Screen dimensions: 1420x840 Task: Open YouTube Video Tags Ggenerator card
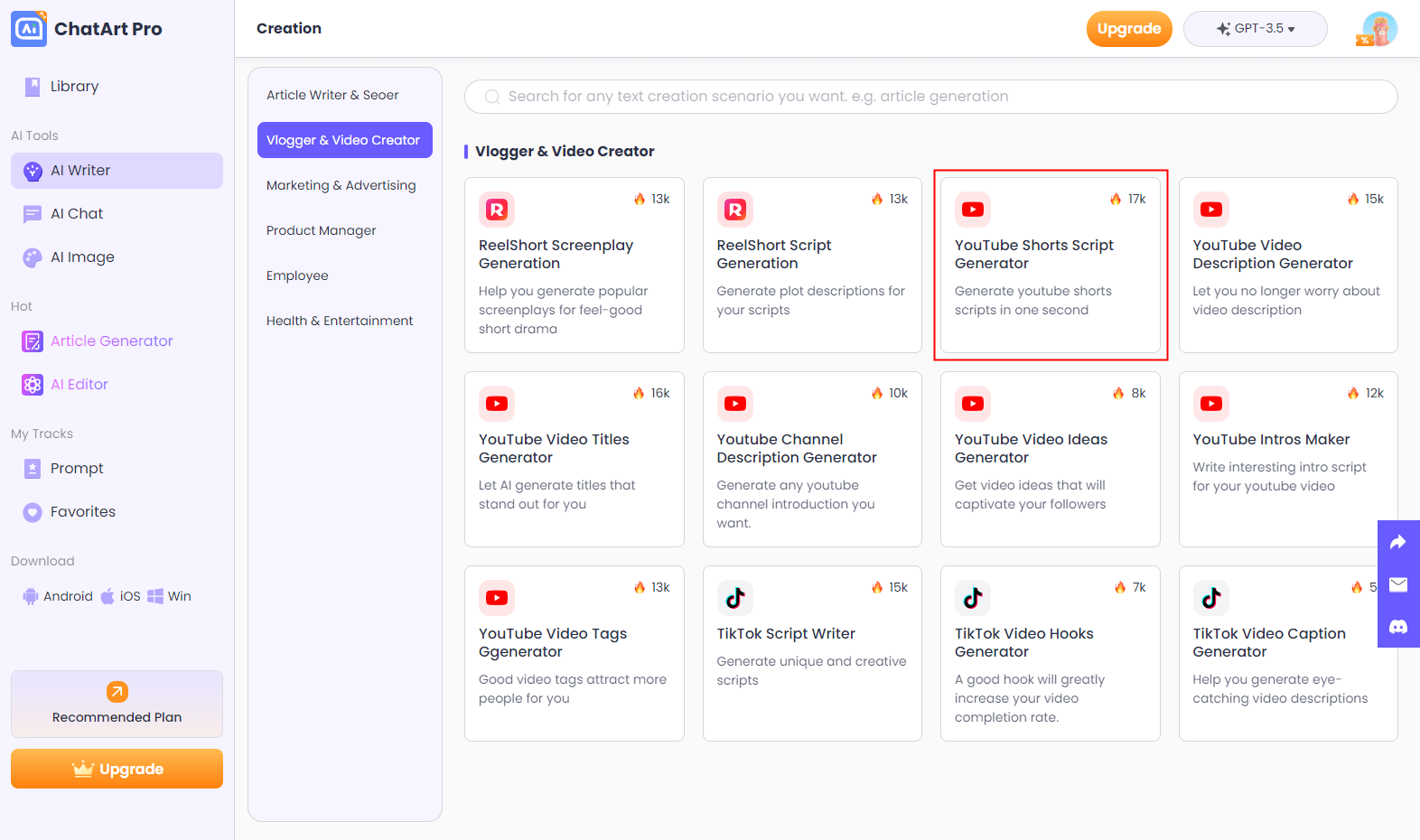[x=575, y=654]
